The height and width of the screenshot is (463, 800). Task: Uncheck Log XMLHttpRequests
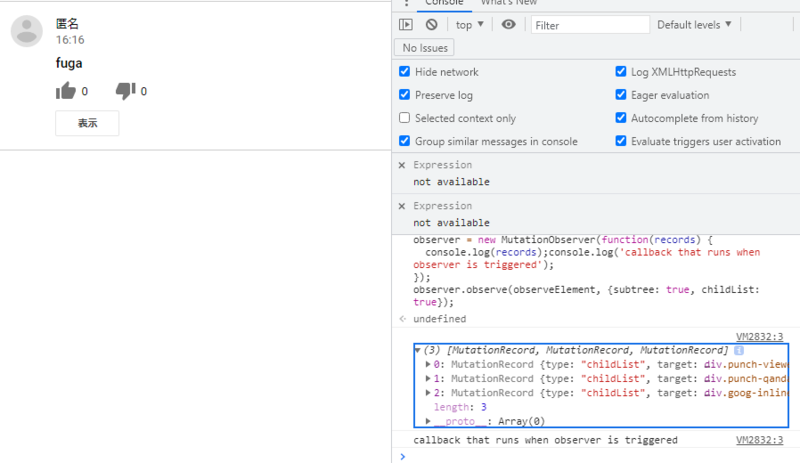(x=621, y=71)
